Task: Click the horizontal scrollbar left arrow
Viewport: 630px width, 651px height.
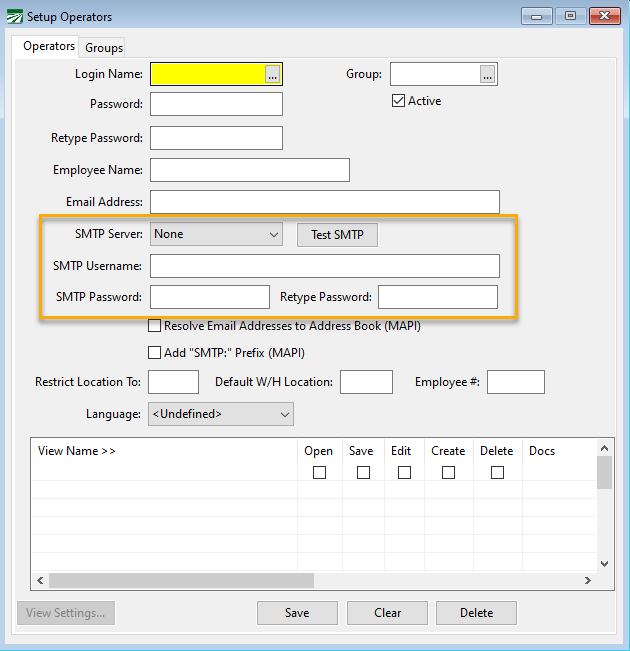Action: click(x=40, y=580)
